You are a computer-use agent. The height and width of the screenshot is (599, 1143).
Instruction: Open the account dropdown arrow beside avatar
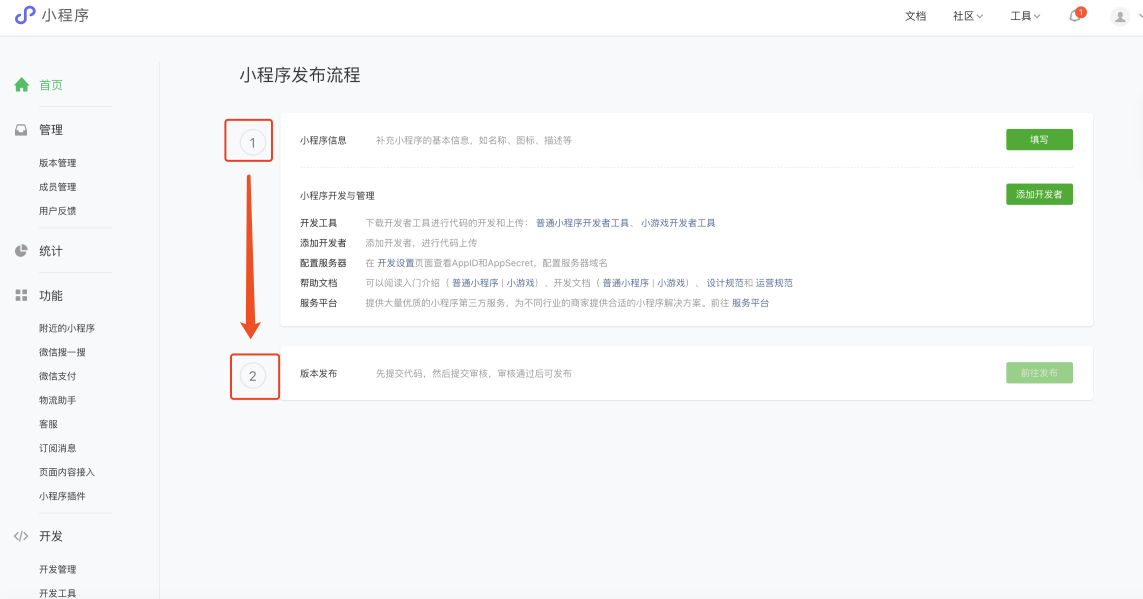pos(1139,16)
